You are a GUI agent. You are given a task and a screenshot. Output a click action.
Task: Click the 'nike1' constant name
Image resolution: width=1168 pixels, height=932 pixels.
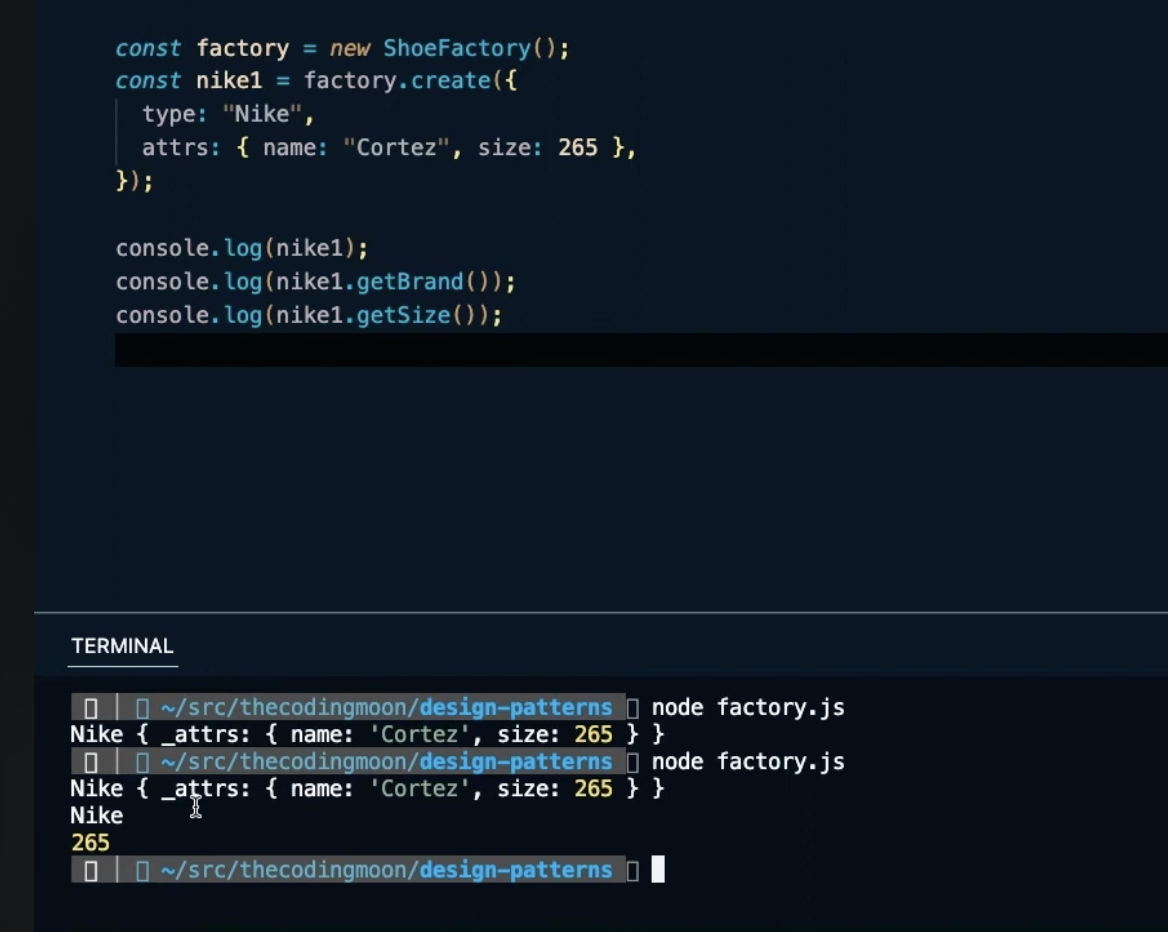[229, 80]
